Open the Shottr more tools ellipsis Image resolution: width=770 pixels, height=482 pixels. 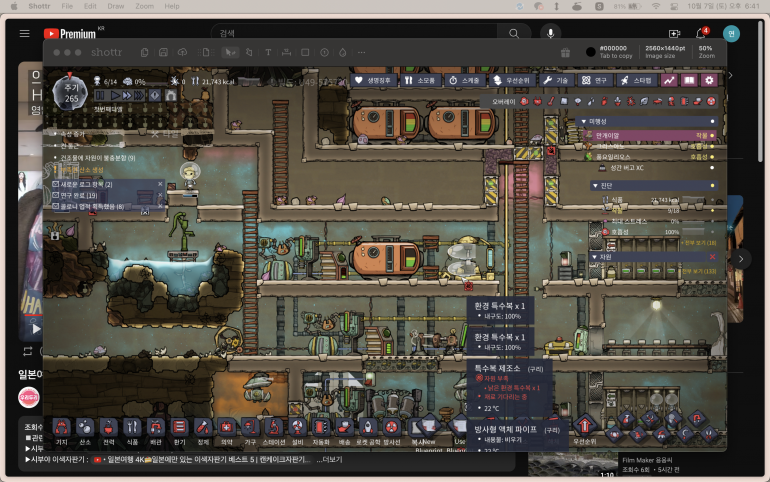point(361,53)
